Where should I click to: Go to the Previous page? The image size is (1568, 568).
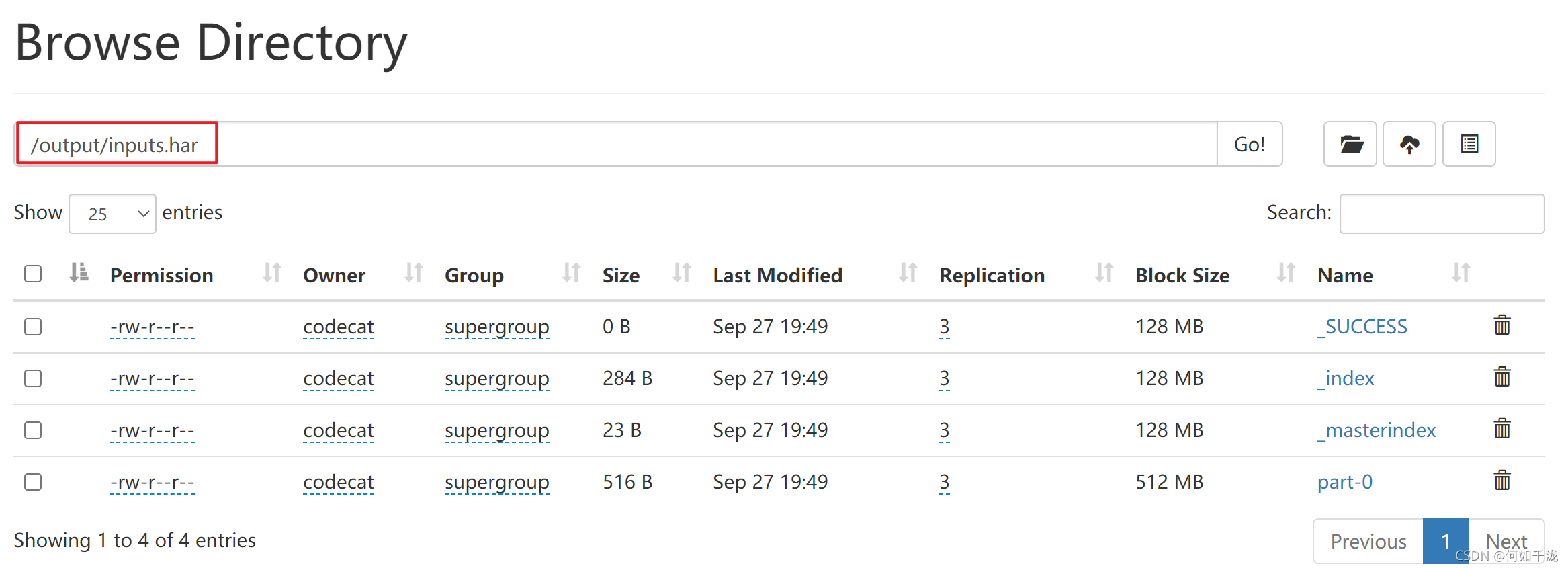click(x=1368, y=541)
